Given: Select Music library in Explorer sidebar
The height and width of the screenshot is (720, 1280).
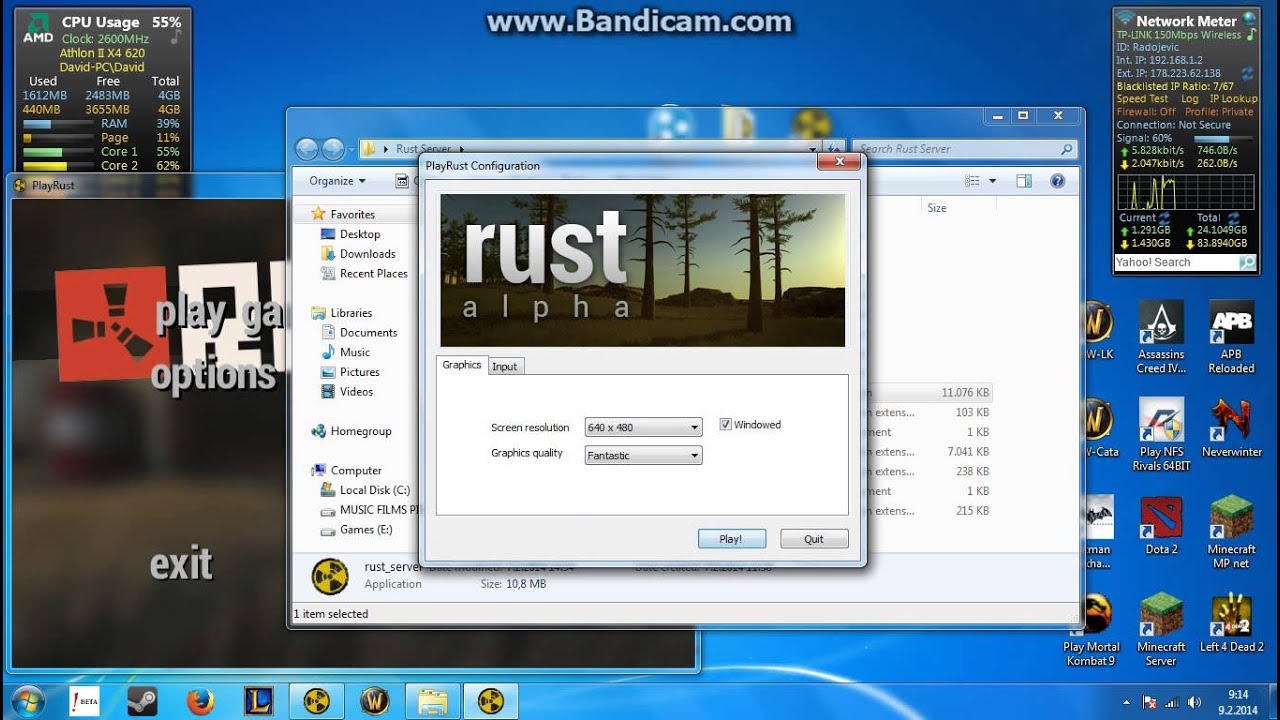Looking at the screenshot, I should pos(354,352).
